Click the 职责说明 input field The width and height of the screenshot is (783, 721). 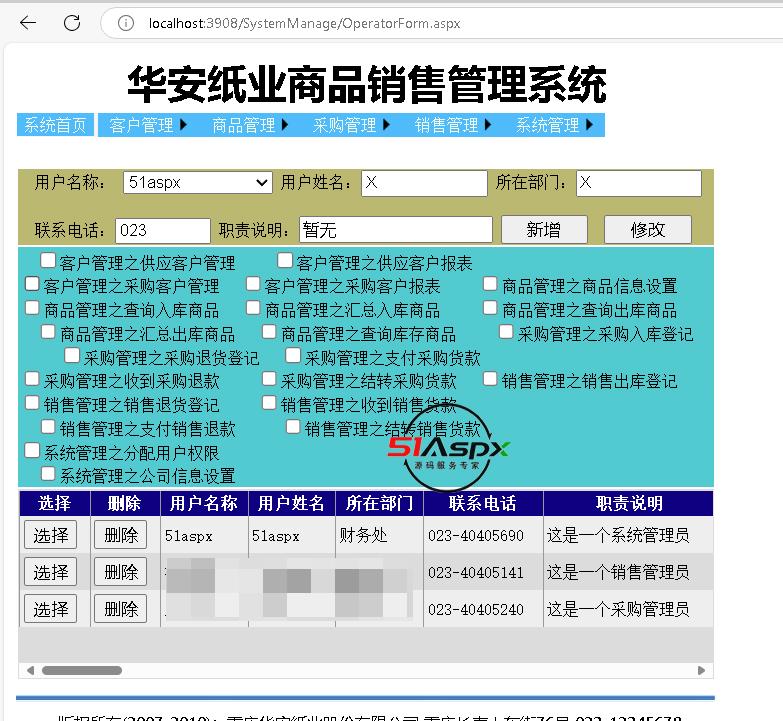click(x=396, y=230)
